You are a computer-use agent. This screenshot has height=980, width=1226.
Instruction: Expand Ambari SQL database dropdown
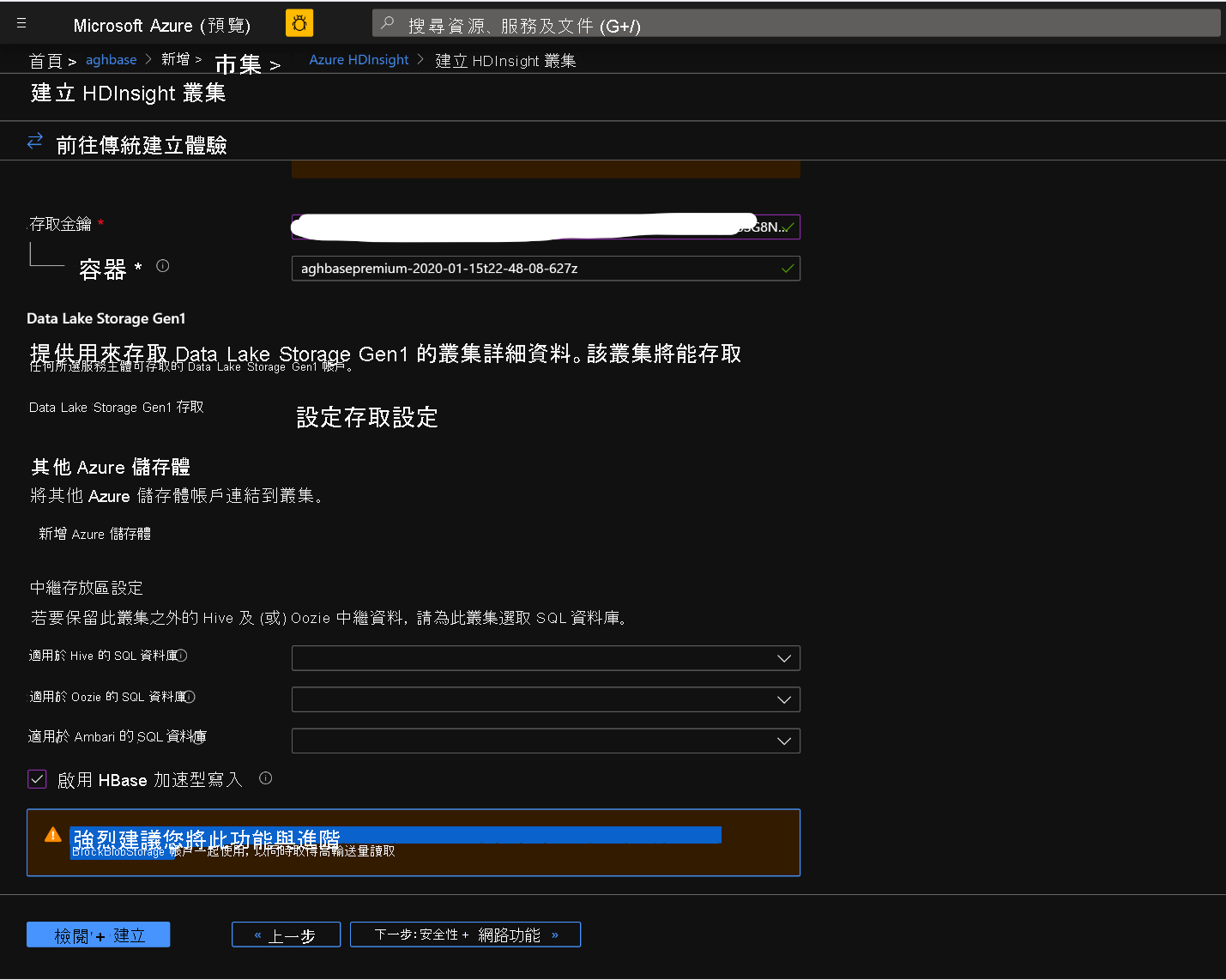(546, 741)
